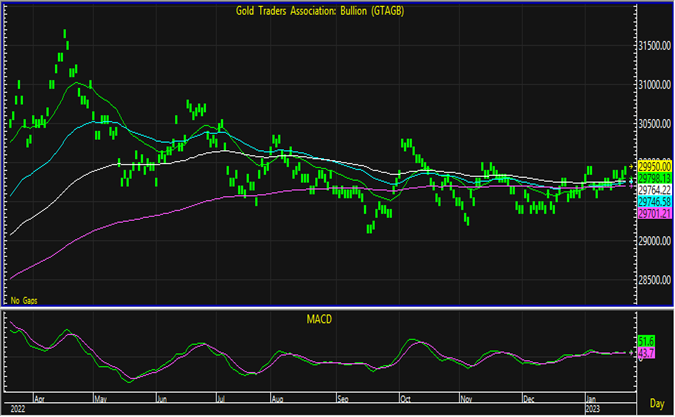This screenshot has width=675, height=417.
Task: Click the 28500.00 price axis label
Action: [x=653, y=281]
